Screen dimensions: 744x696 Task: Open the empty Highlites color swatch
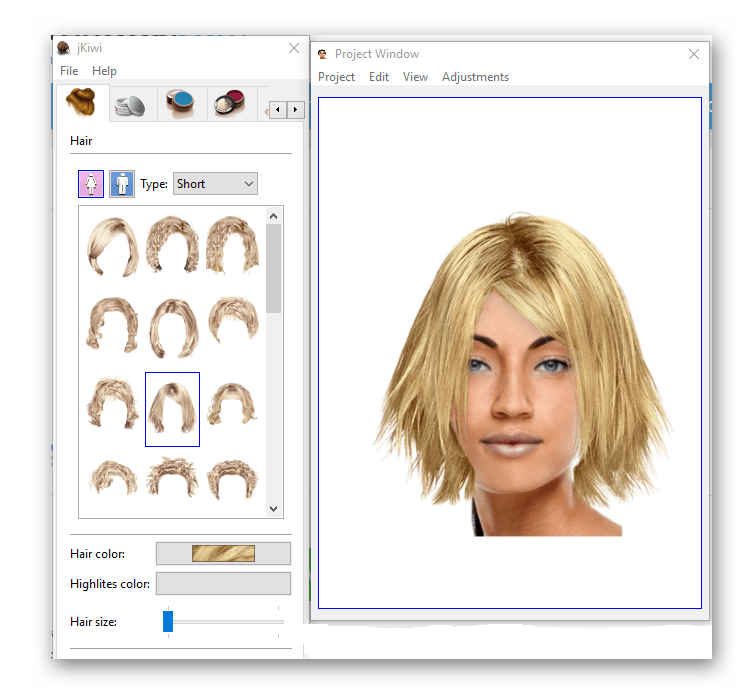pos(223,583)
